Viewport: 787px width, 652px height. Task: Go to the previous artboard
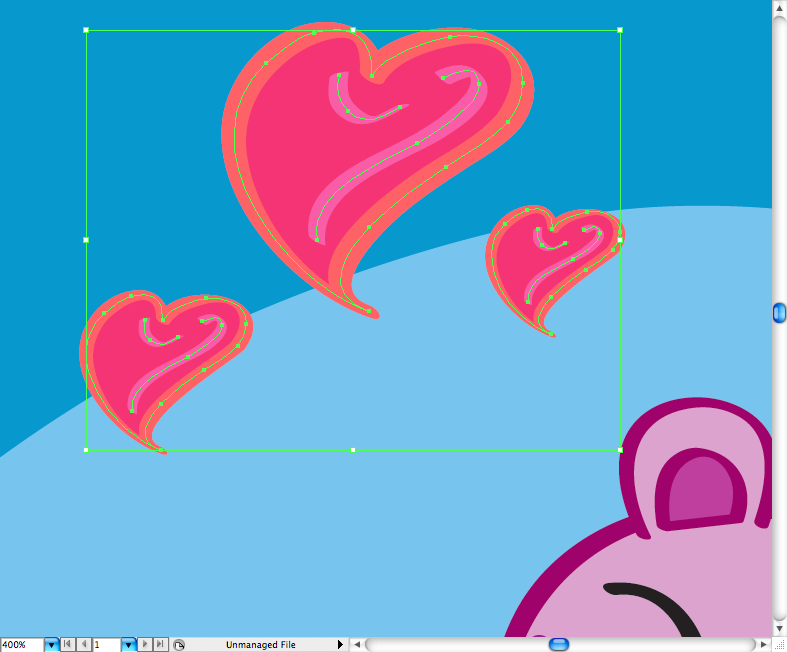tap(84, 645)
